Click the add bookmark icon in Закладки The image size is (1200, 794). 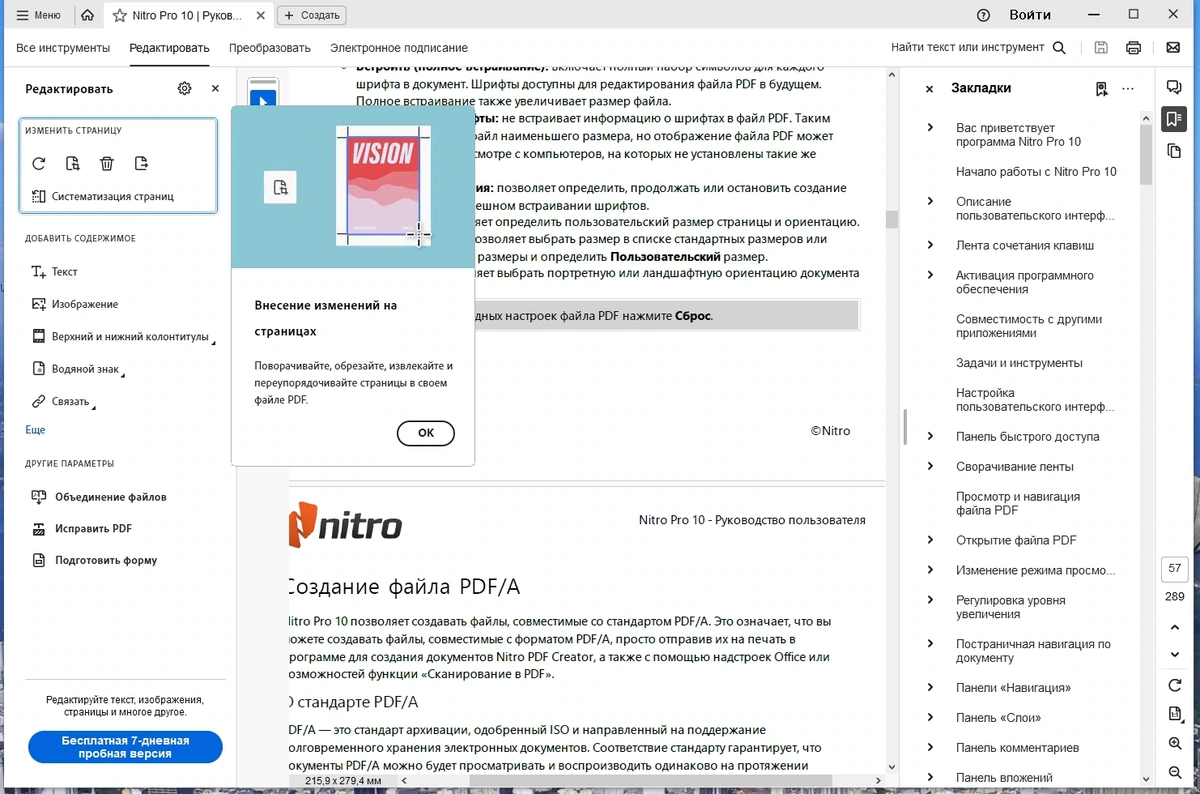click(1101, 89)
